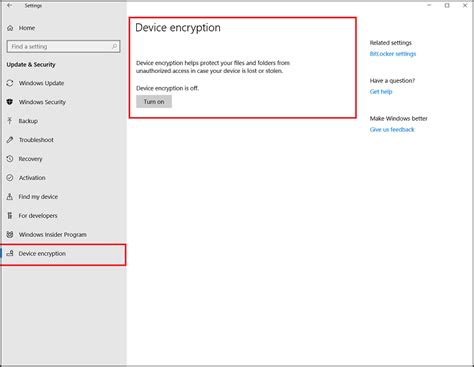The height and width of the screenshot is (367, 474).
Task: Click the Backup arrow icon
Action: [x=10, y=121]
